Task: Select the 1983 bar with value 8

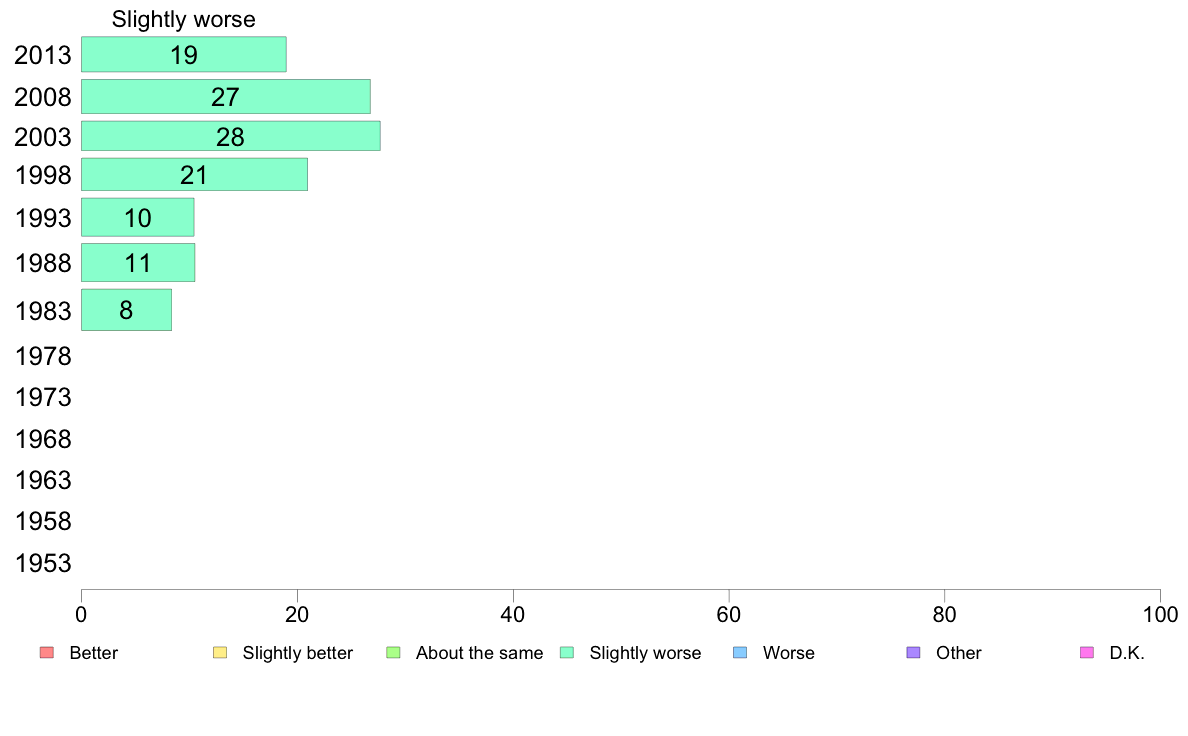Action: click(127, 310)
